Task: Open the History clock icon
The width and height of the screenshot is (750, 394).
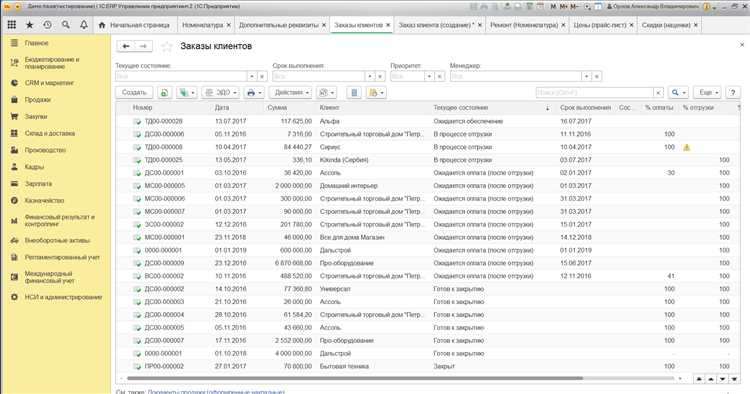Action: click(x=47, y=25)
